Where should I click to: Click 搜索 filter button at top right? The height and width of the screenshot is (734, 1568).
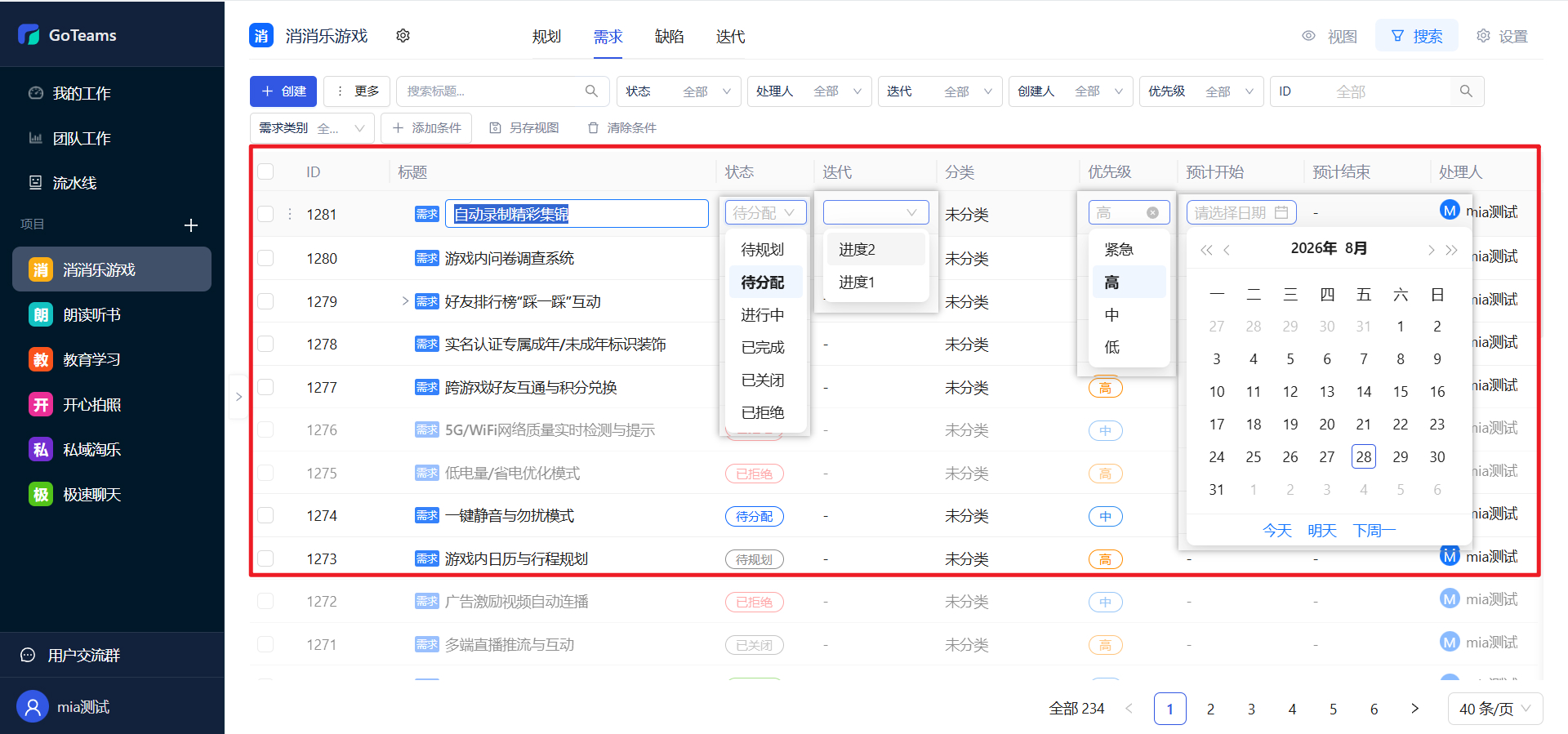click(1417, 36)
